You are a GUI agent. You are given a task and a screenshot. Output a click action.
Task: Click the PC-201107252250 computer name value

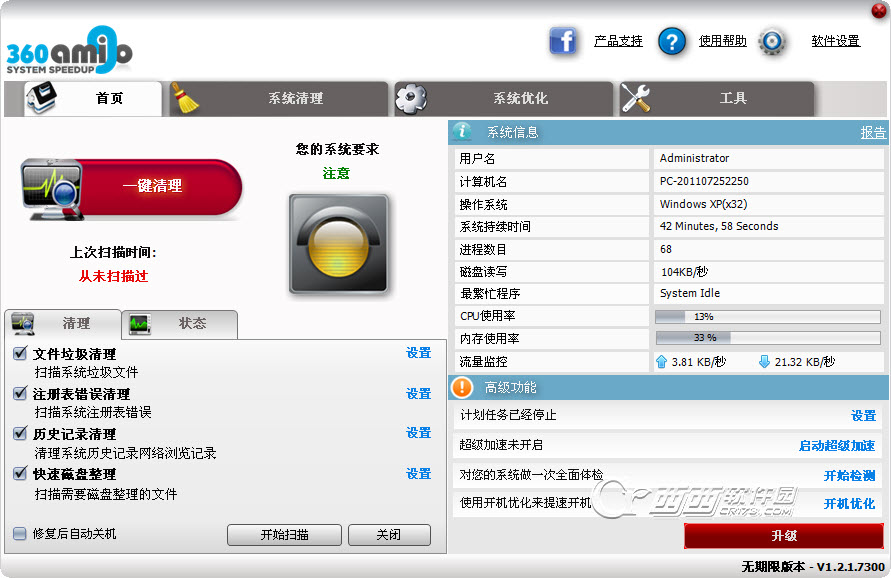point(704,181)
